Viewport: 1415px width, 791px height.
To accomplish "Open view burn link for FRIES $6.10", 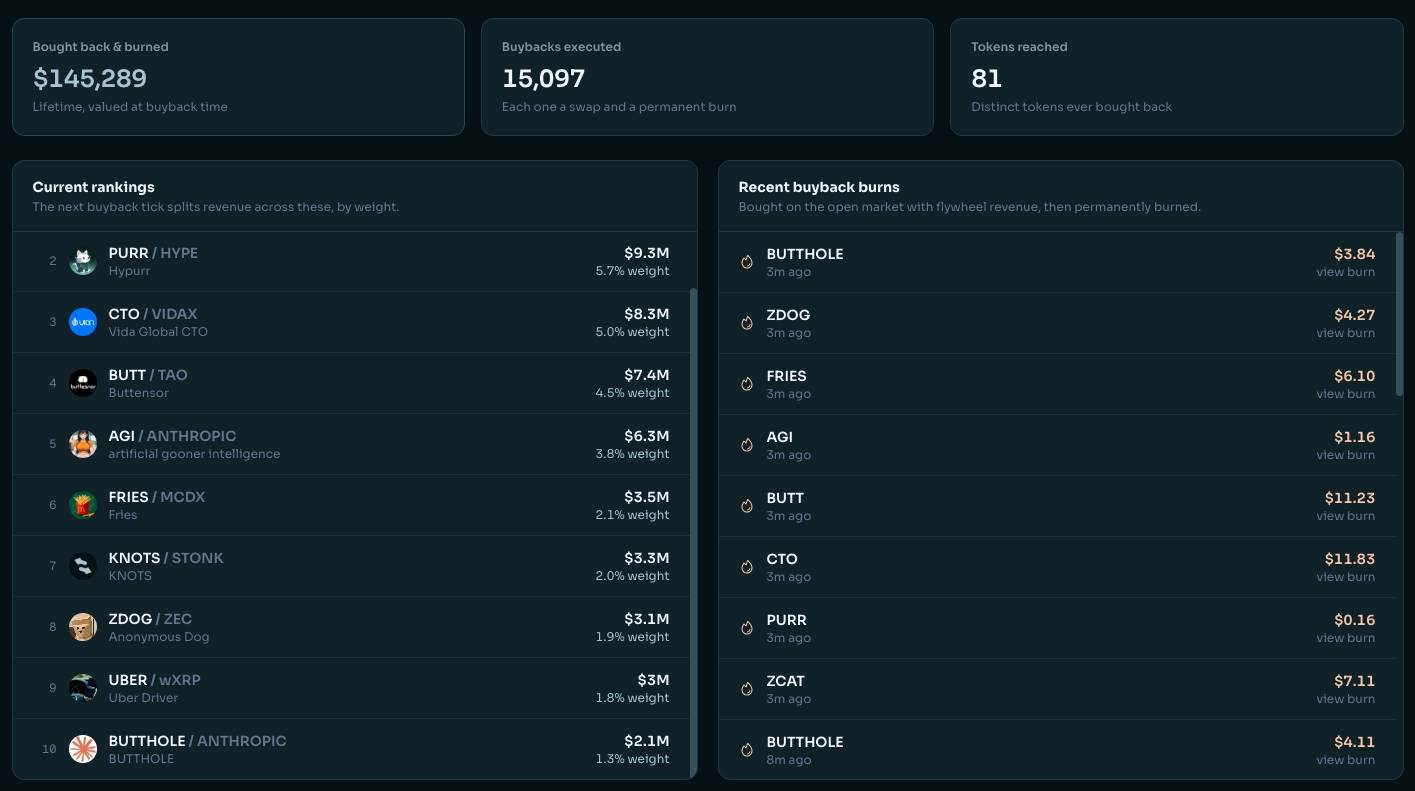I will [x=1345, y=394].
